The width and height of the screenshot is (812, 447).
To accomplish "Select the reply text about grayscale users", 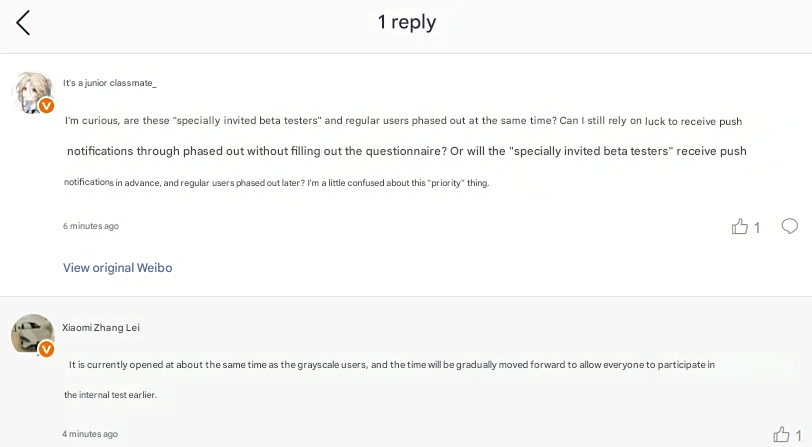I will [x=391, y=365].
